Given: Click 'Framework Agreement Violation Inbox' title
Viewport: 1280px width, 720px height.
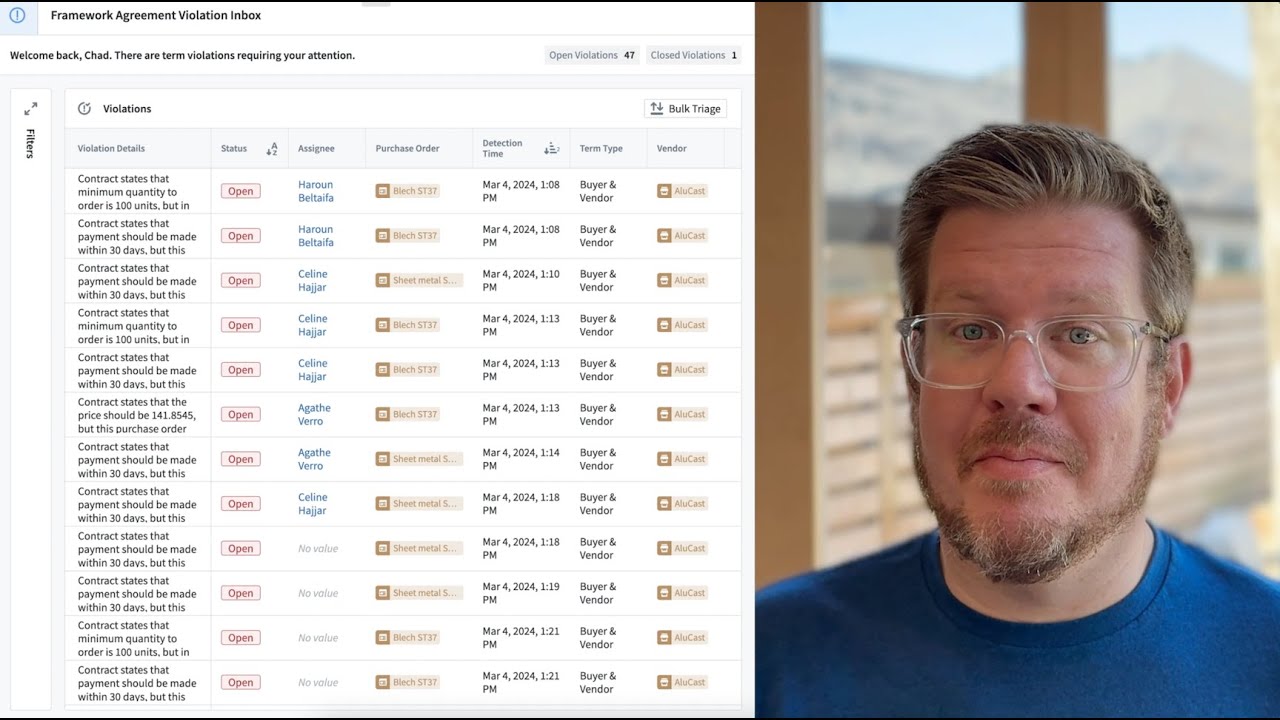Looking at the screenshot, I should click(156, 15).
